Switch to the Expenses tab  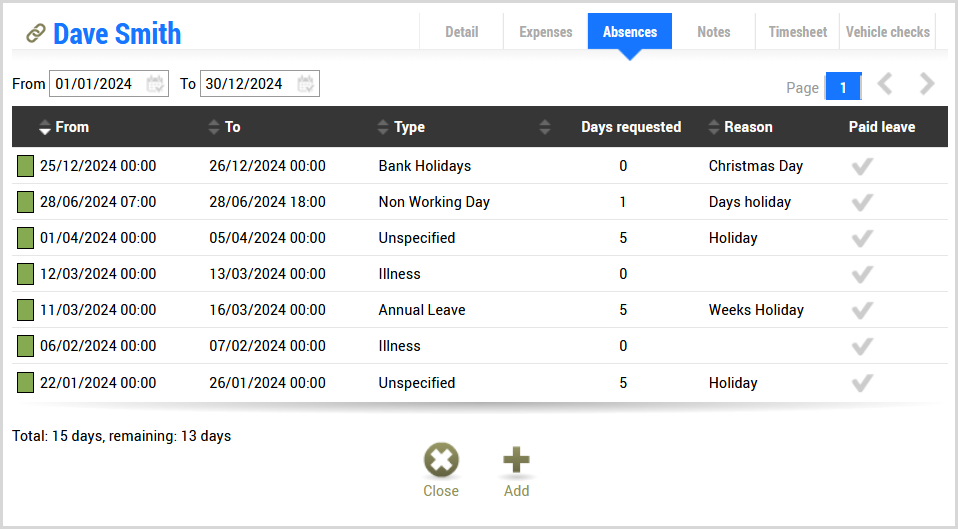545,32
